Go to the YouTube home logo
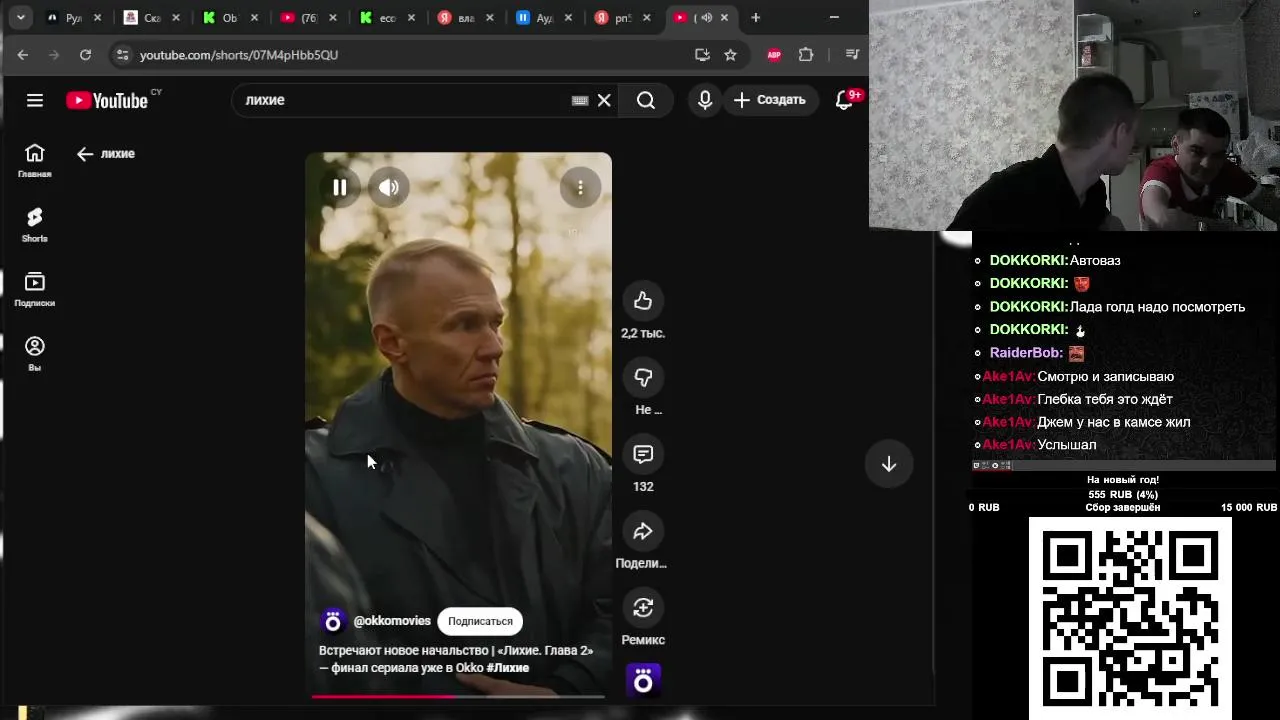 [x=107, y=100]
